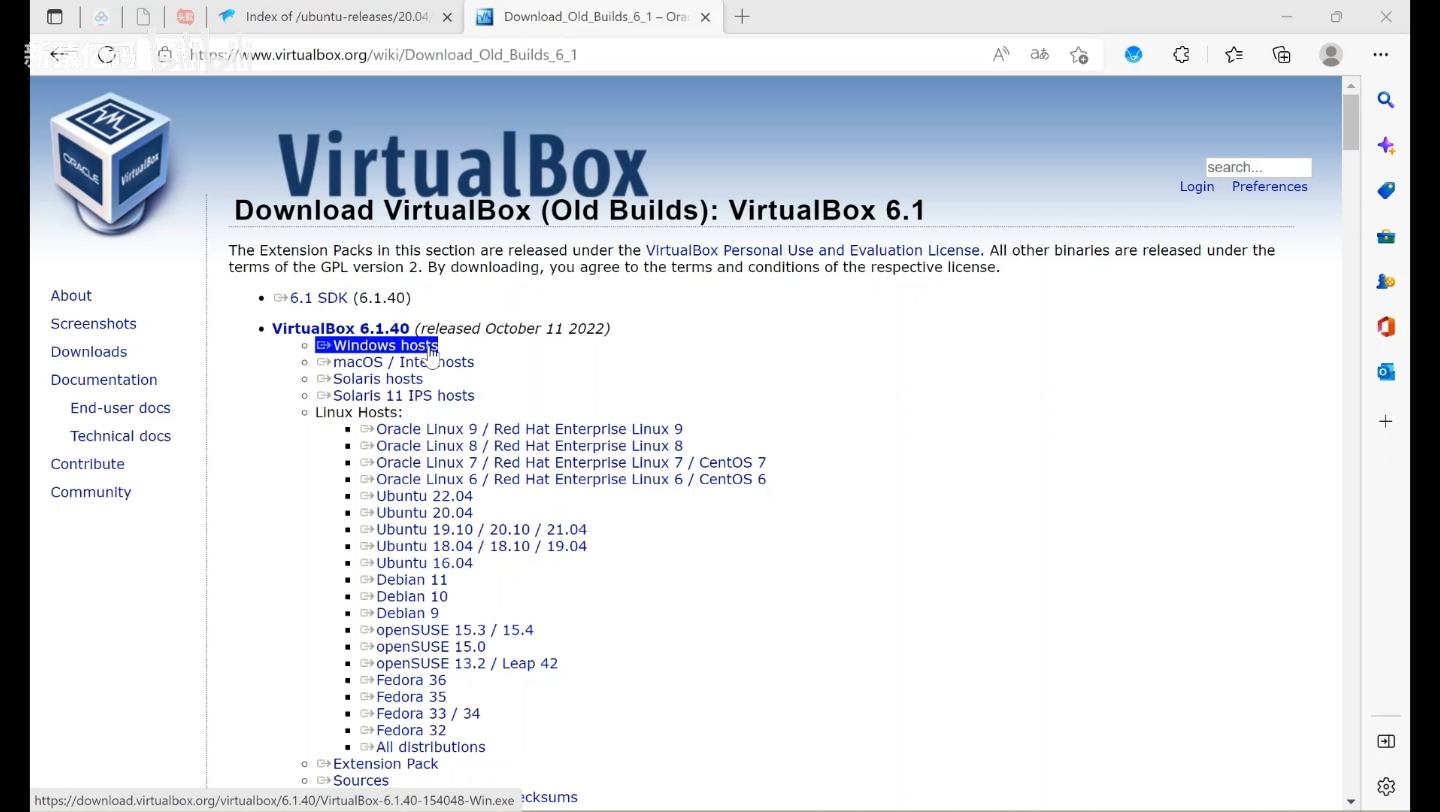This screenshot has width=1440, height=812.
Task: Click the translate page icon
Action: (x=1040, y=55)
